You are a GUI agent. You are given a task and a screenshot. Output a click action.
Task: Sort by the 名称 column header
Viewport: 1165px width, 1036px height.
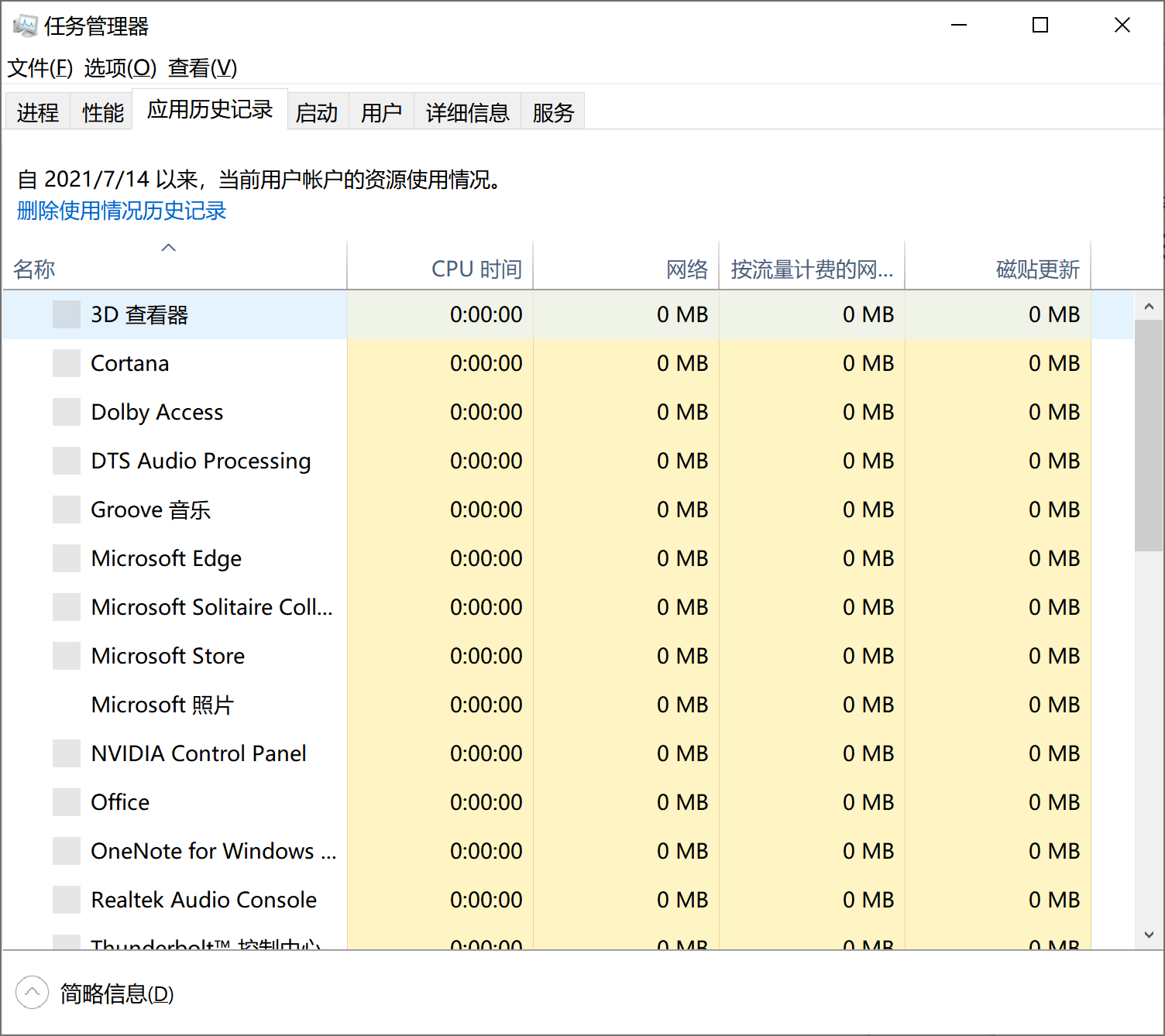pyautogui.click(x=175, y=266)
